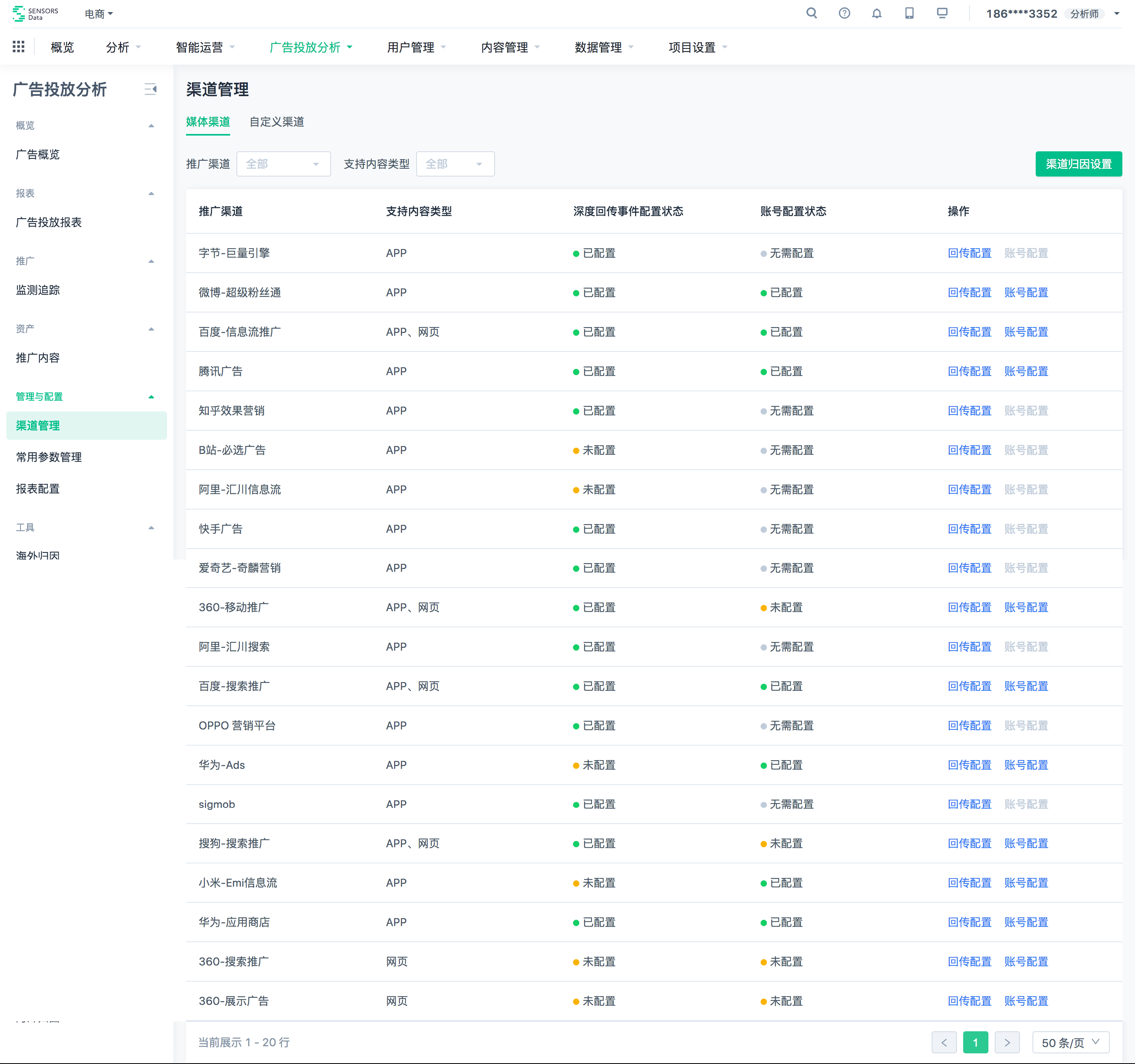
Task: Click 账号配置 for 360-移动推广
Action: tap(1026, 608)
